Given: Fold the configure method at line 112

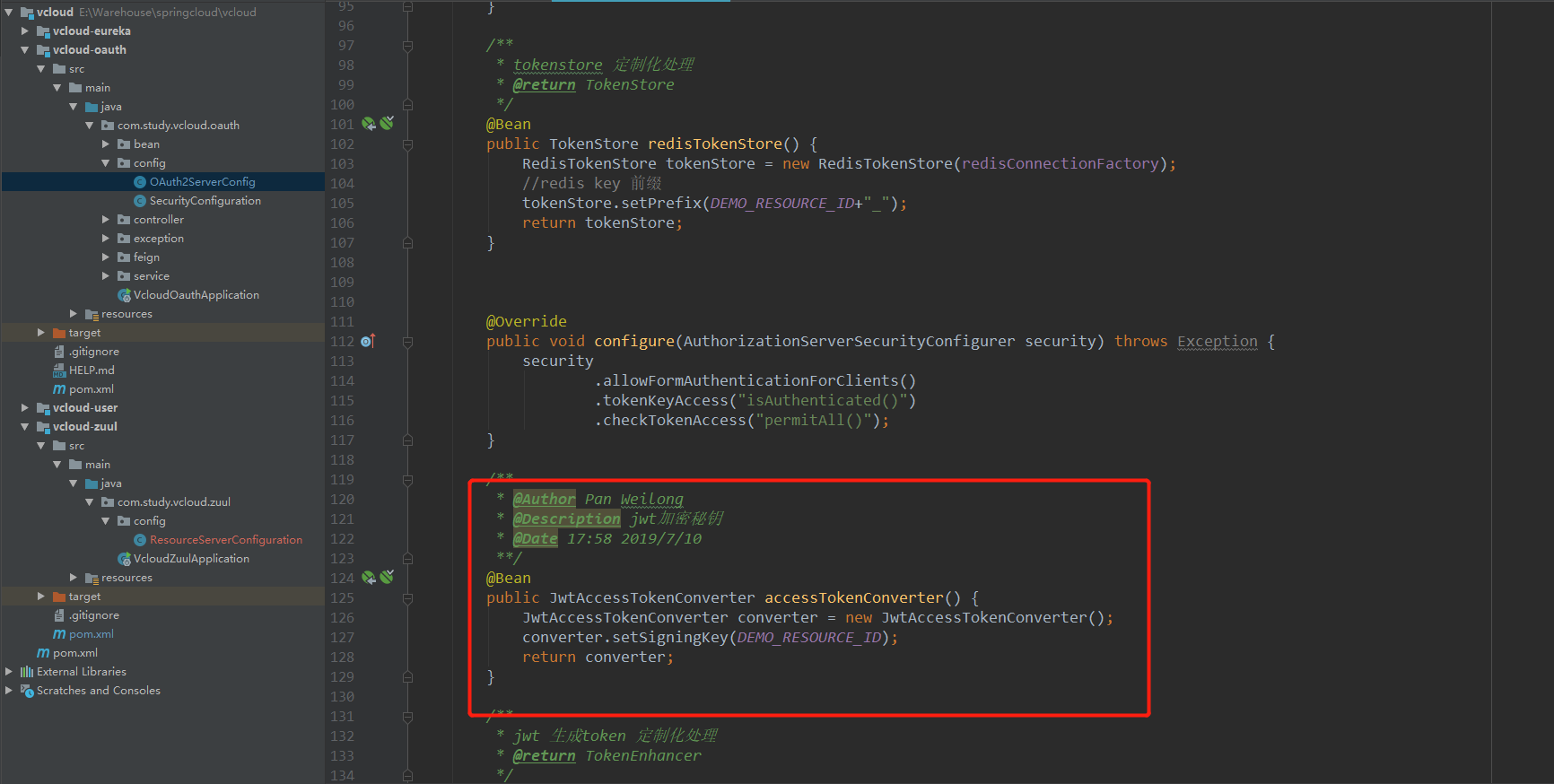Looking at the screenshot, I should (x=408, y=342).
